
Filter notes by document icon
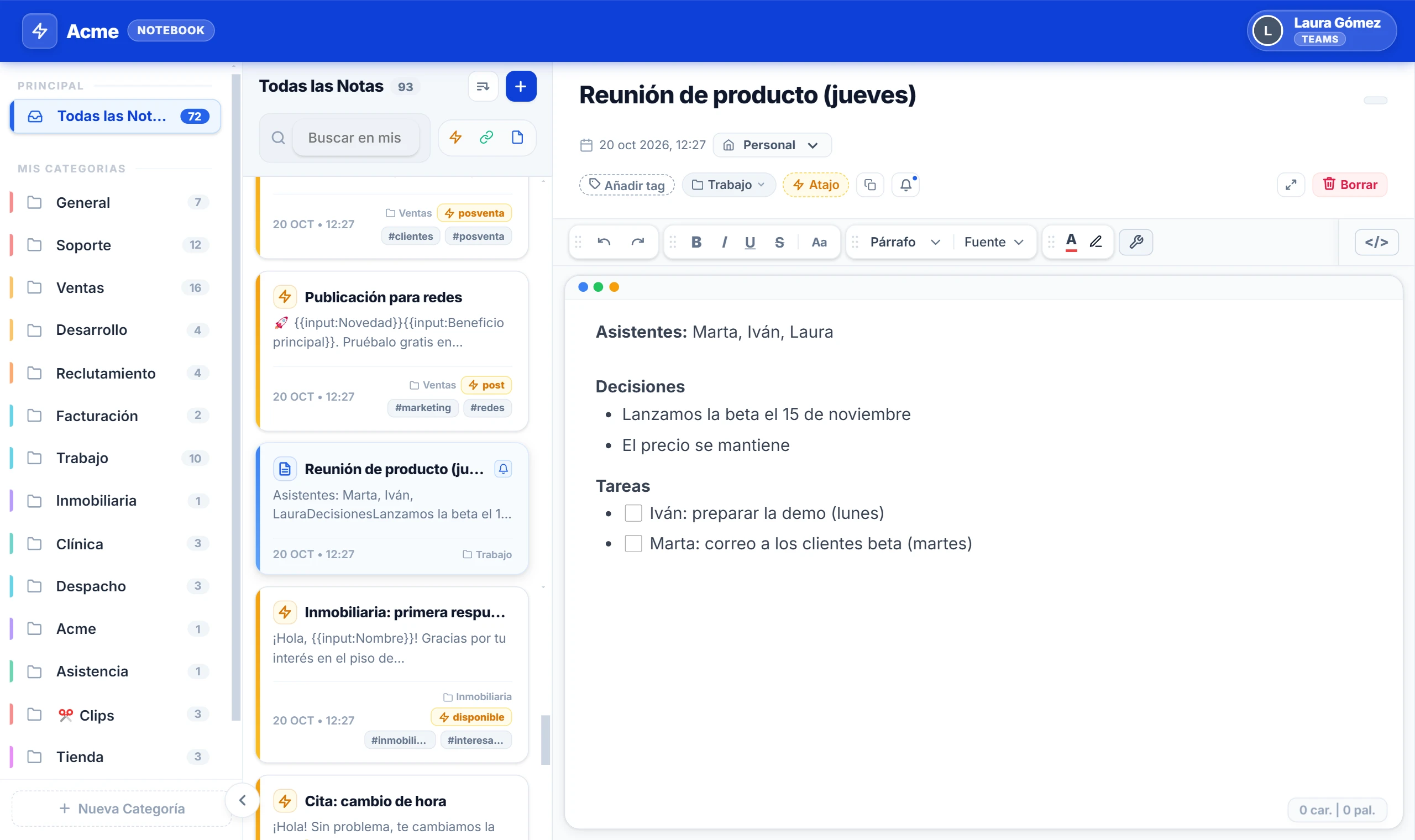pyautogui.click(x=517, y=138)
